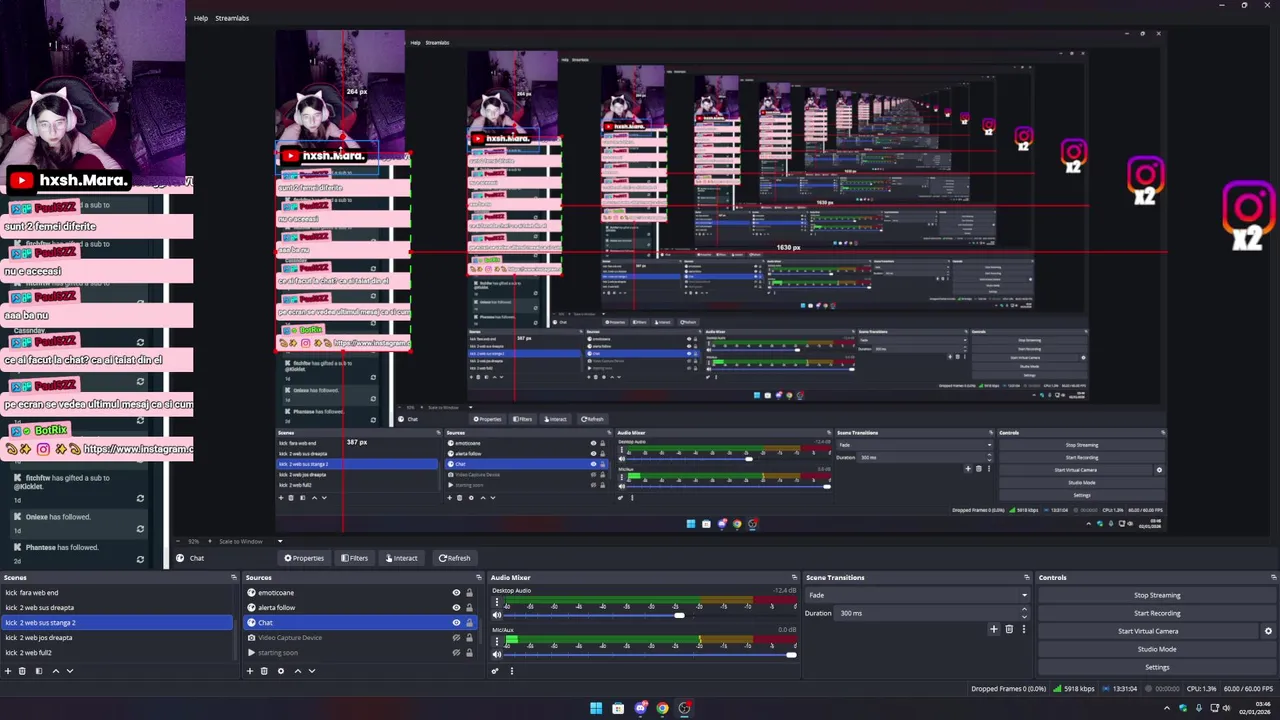Remove the selected source with the trash icon

pyautogui.click(x=264, y=671)
